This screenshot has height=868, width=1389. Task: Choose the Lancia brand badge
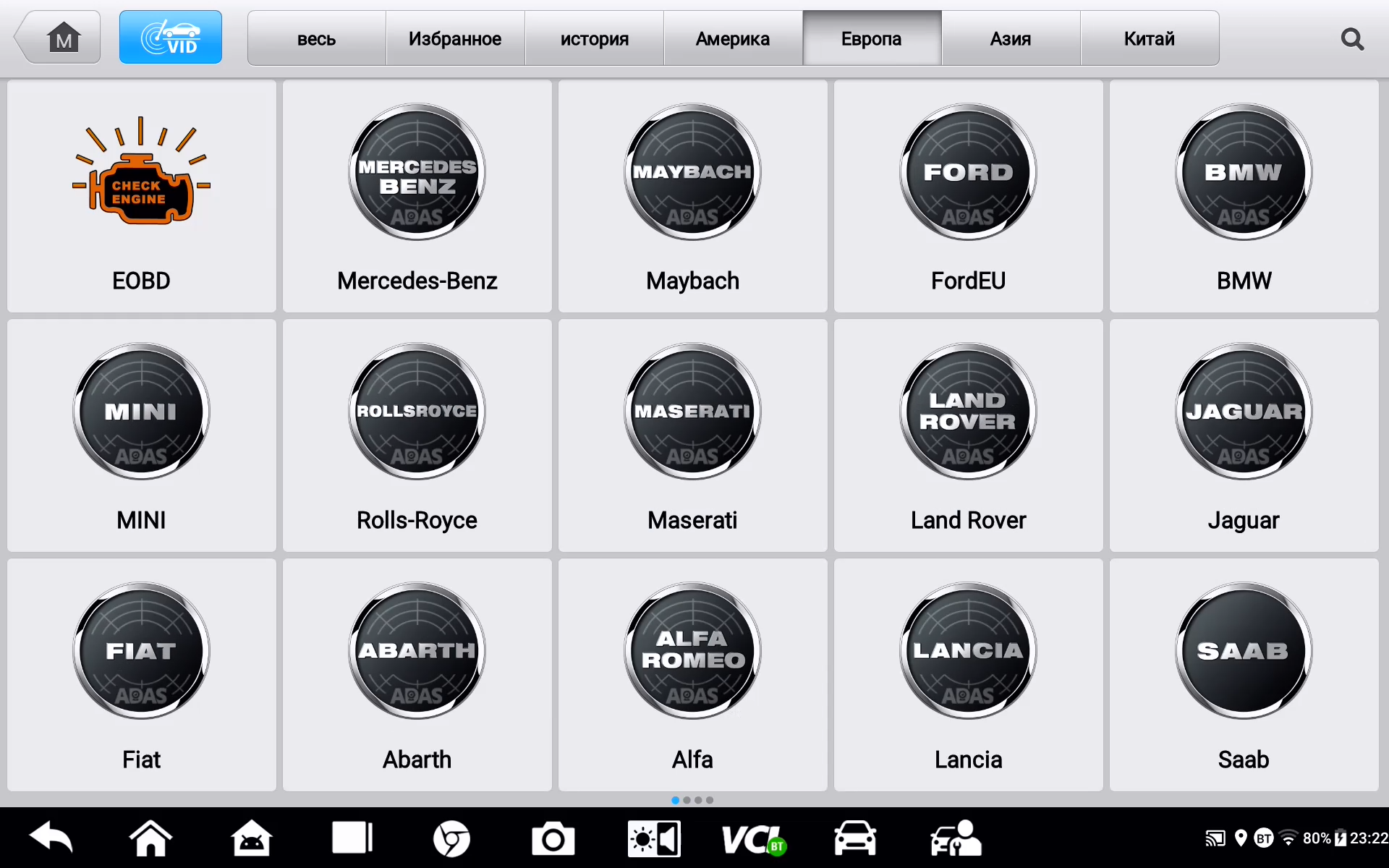coord(969,650)
